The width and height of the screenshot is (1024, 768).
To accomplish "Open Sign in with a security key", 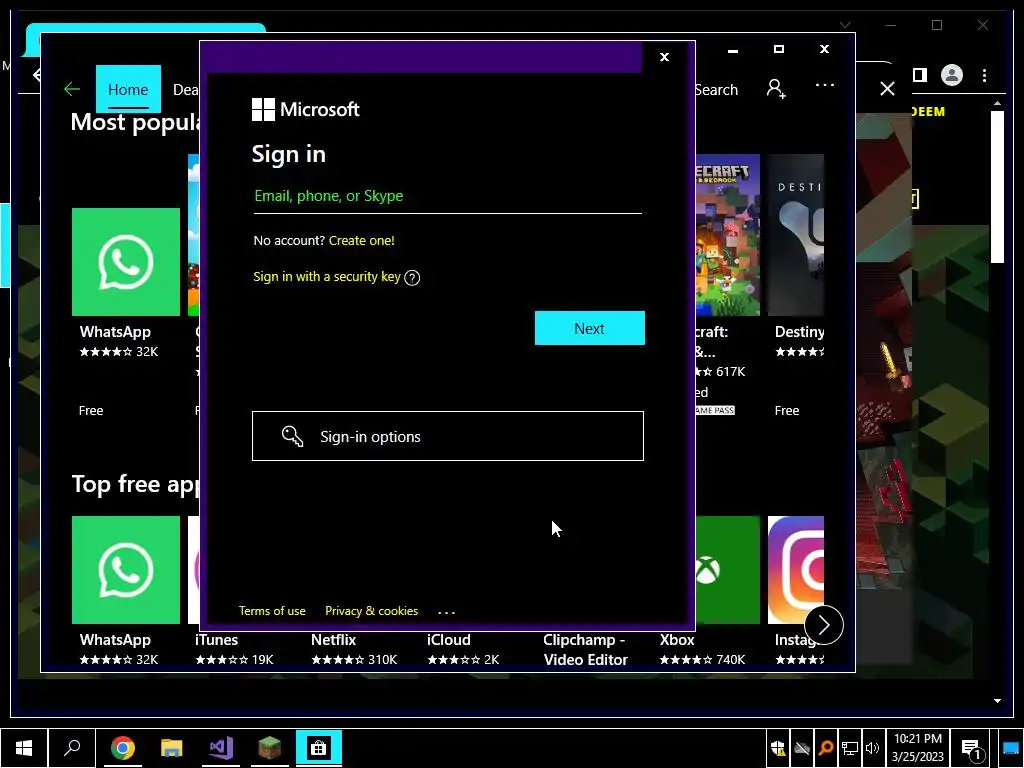I will tap(327, 276).
